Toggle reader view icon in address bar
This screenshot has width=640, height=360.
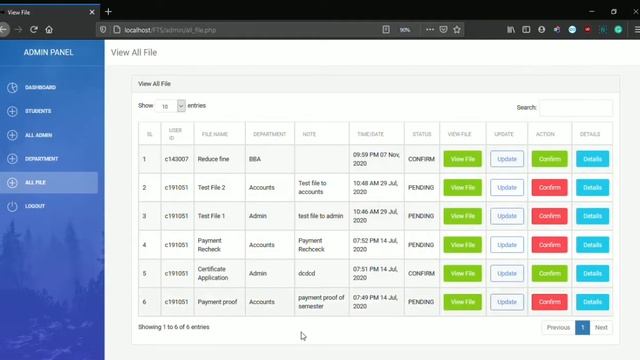point(386,29)
